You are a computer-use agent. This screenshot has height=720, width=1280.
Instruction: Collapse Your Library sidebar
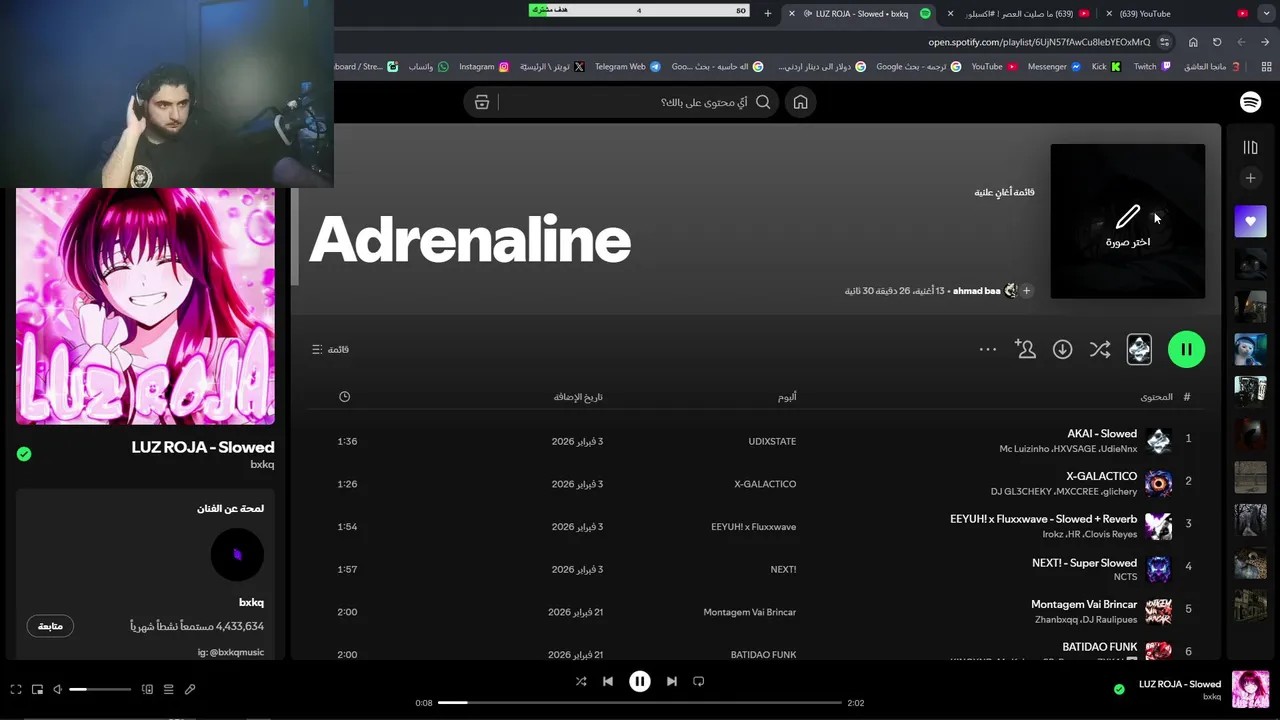coord(1250,147)
